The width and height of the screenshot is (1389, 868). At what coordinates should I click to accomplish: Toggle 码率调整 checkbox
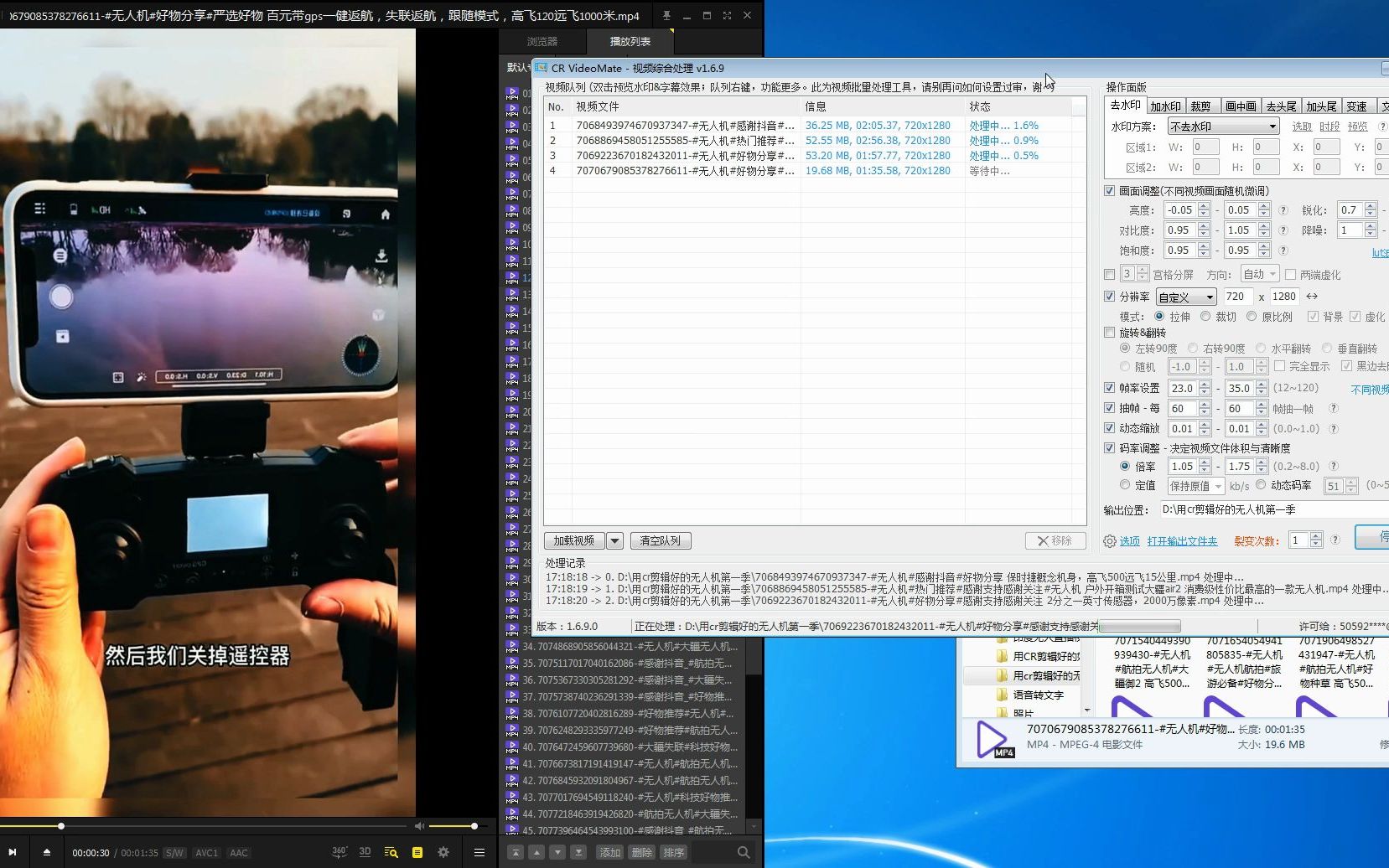[x=1110, y=448]
